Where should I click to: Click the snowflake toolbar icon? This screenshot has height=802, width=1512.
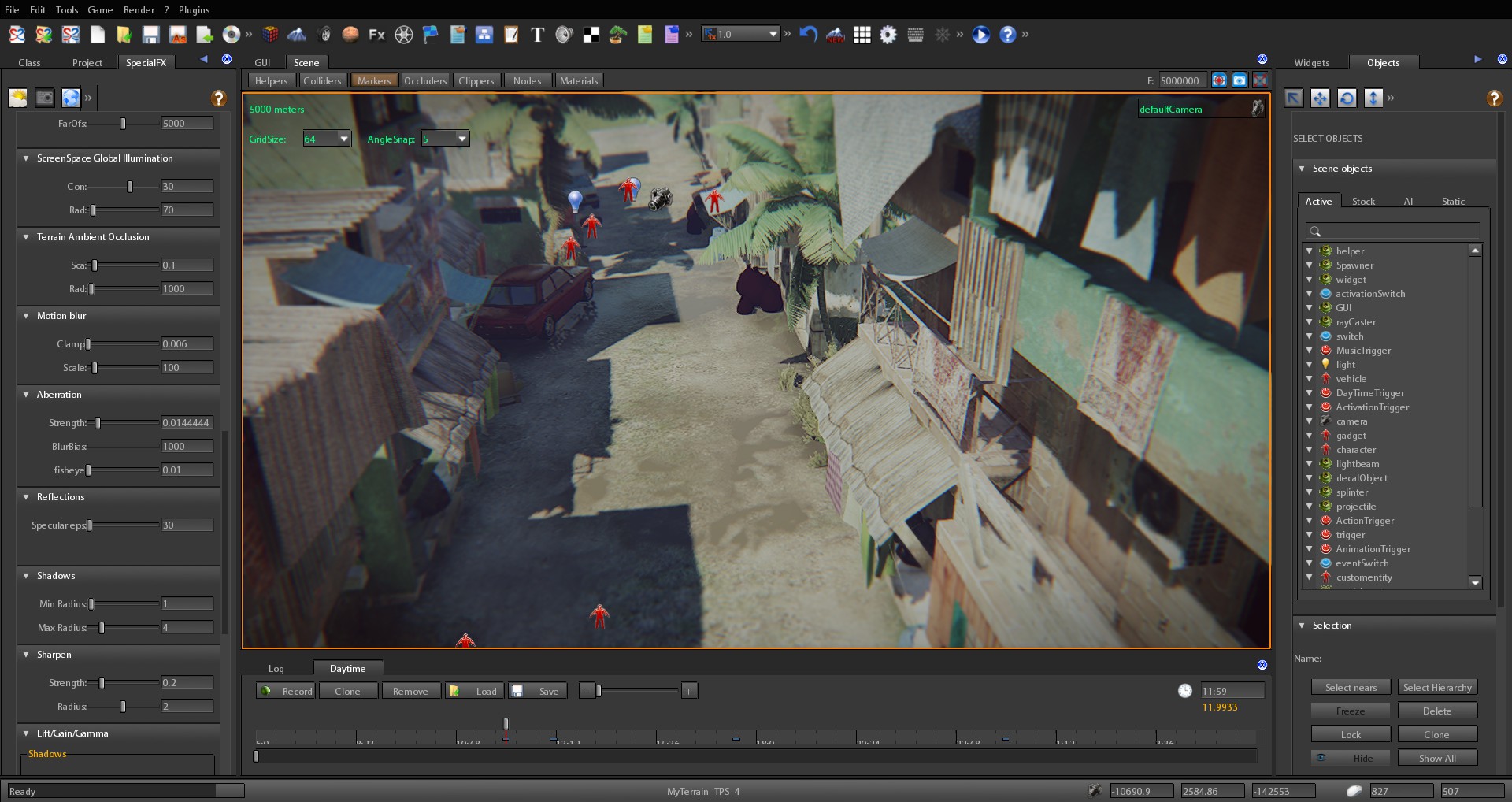943,35
